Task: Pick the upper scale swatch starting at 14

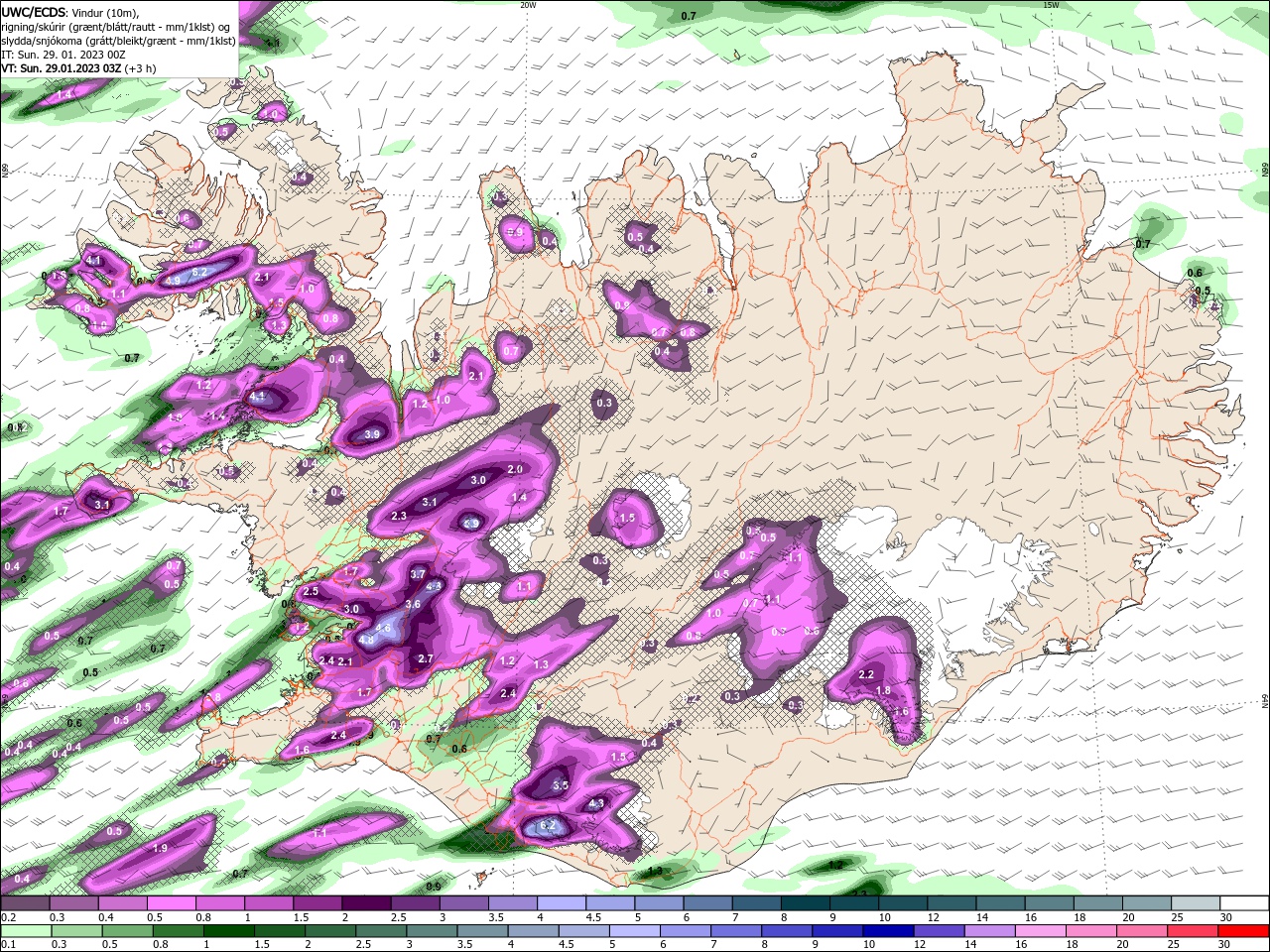Action: pos(999,903)
